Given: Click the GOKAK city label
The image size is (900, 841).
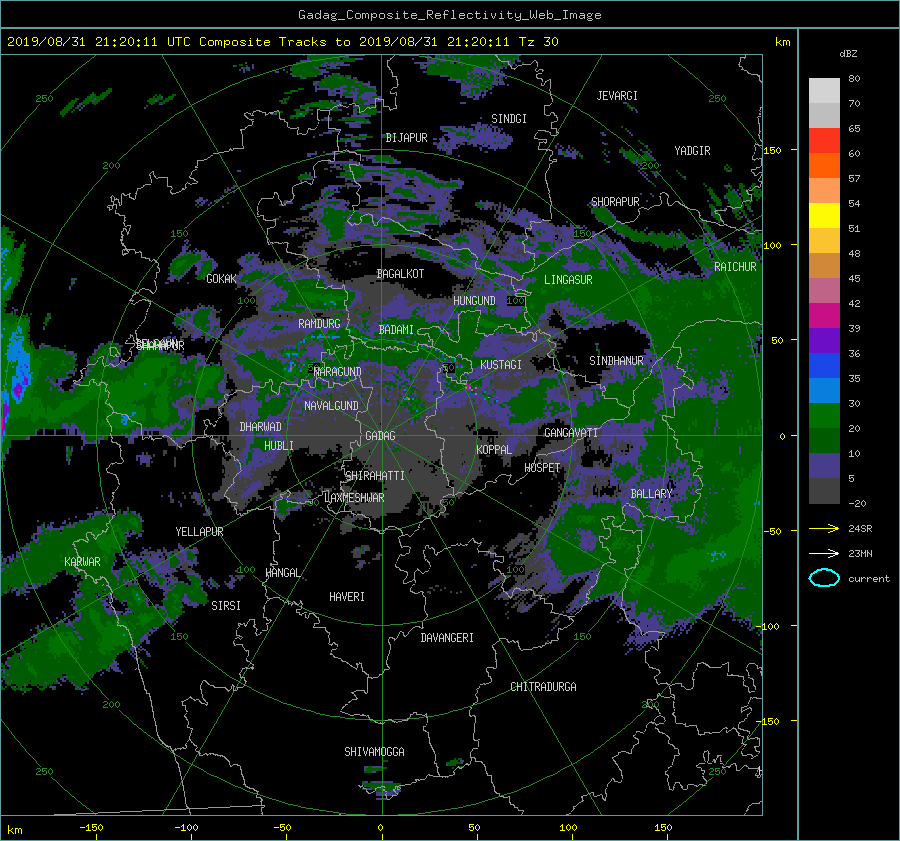Looking at the screenshot, I should coord(221,279).
